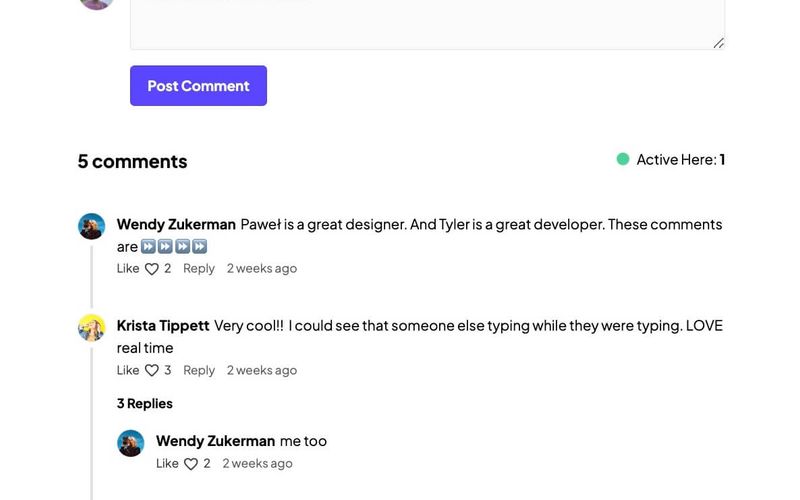800x500 pixels.
Task: Open Wendy Zukerman's avatar on first comment
Action: click(92, 226)
